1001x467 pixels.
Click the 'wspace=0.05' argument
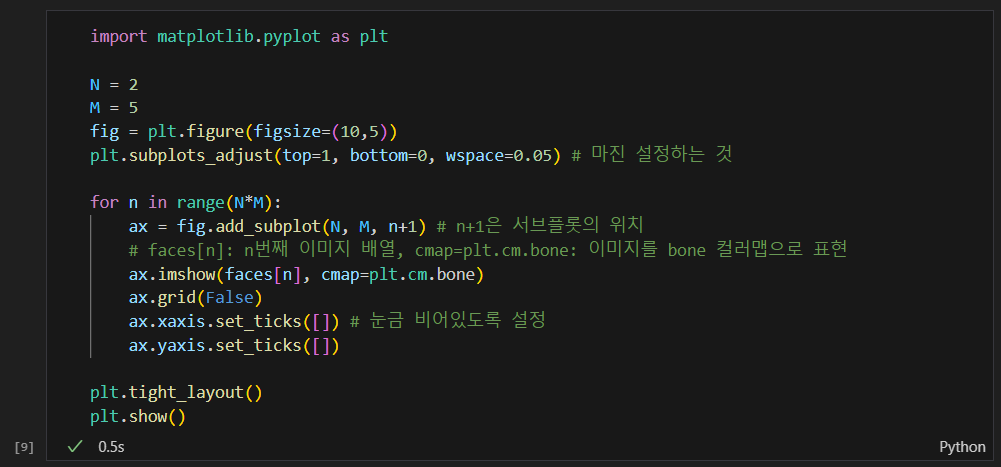(499, 156)
